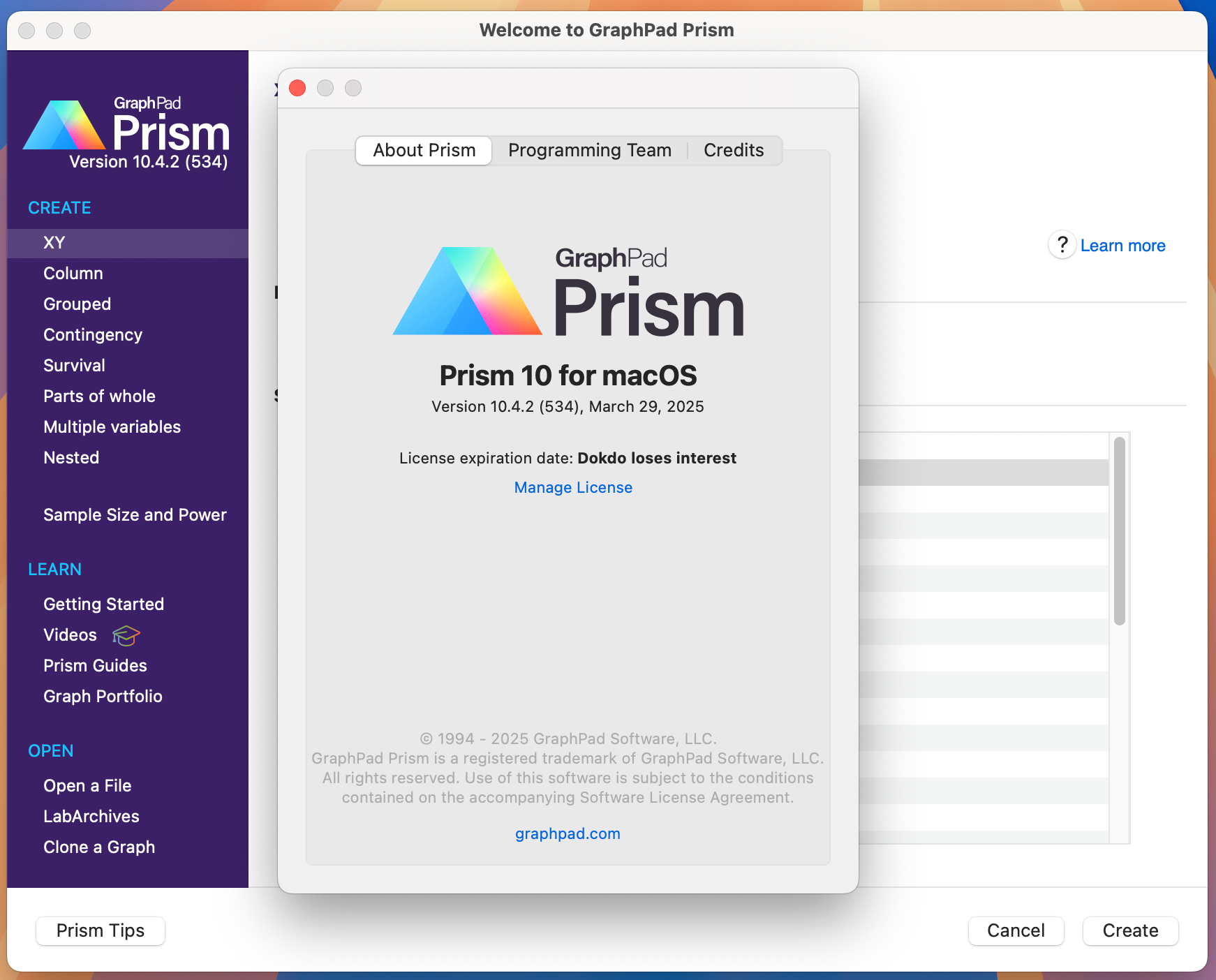
Task: Select XY under the Create section
Action: pos(54,243)
